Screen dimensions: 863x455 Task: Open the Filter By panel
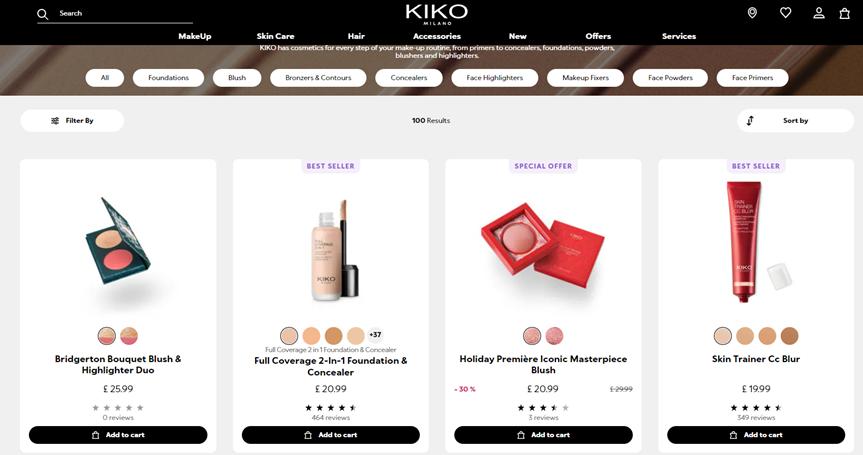[72, 120]
